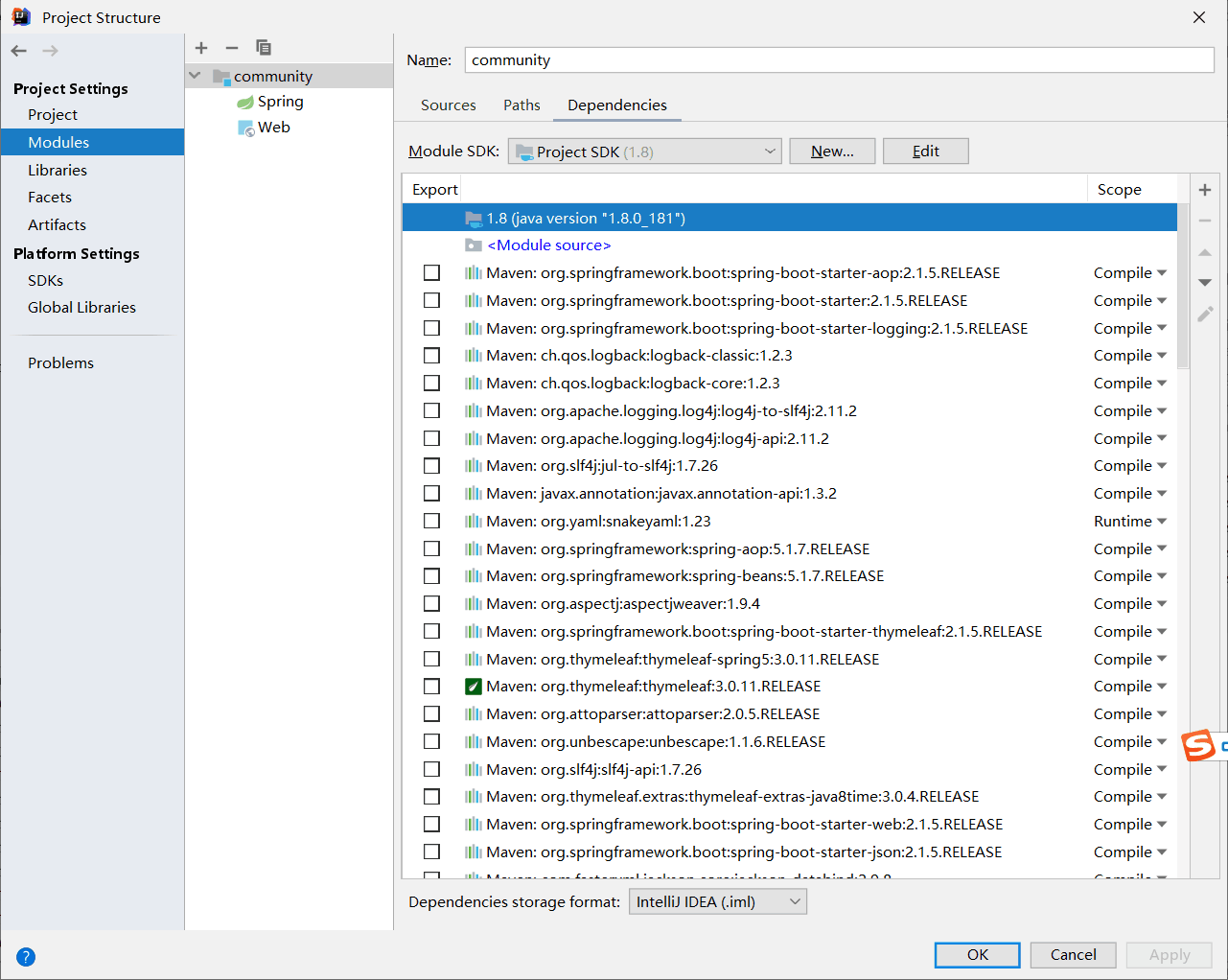Click the back navigation arrow

coord(19,51)
